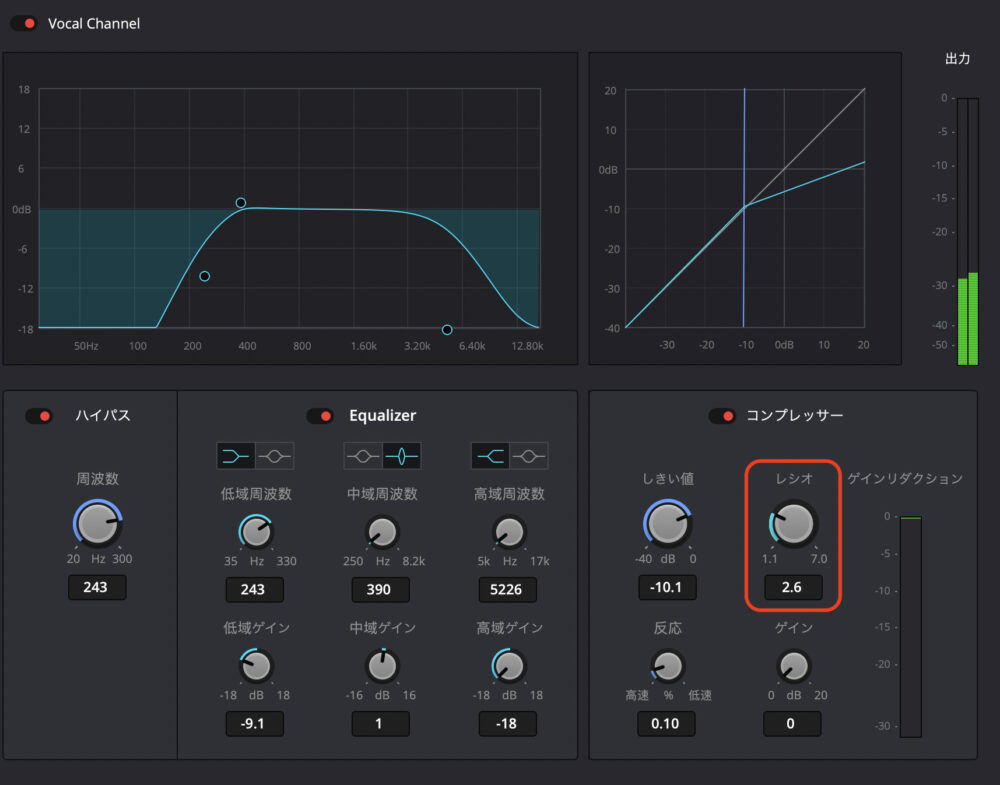Click the compressor ゲイン value field showing 0
This screenshot has width=1000, height=785.
(792, 723)
